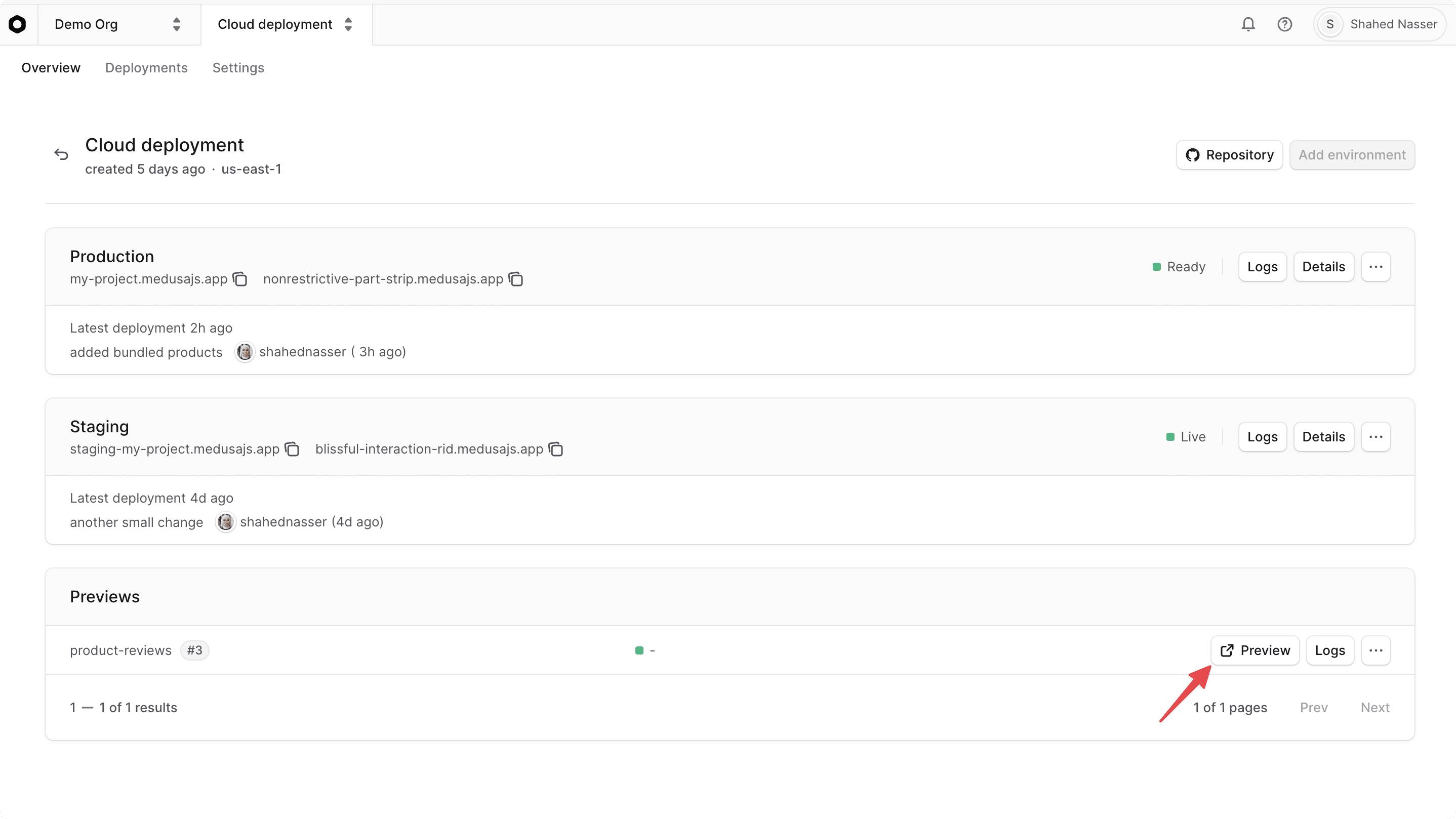The height and width of the screenshot is (819, 1456).
Task: Open the Cloud deployment project switcher
Action: tap(287, 24)
